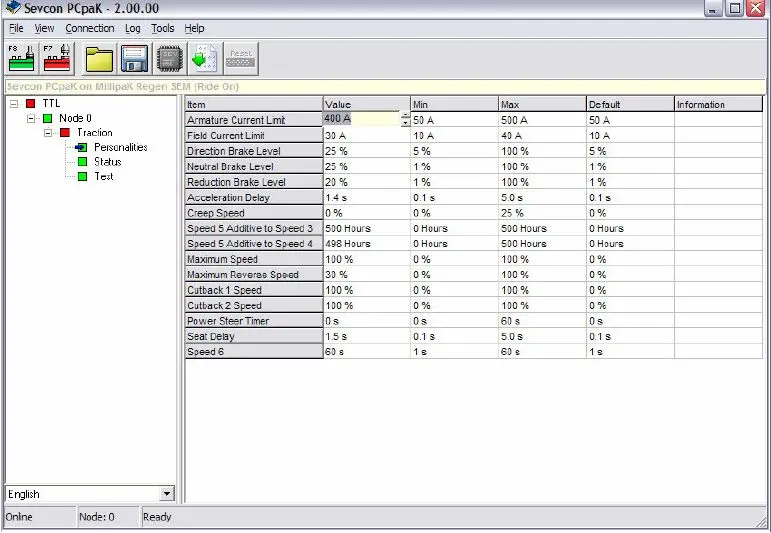This screenshot has height=533, width=771.
Task: Increase Armature Current Limit with up spinner
Action: 405,116
